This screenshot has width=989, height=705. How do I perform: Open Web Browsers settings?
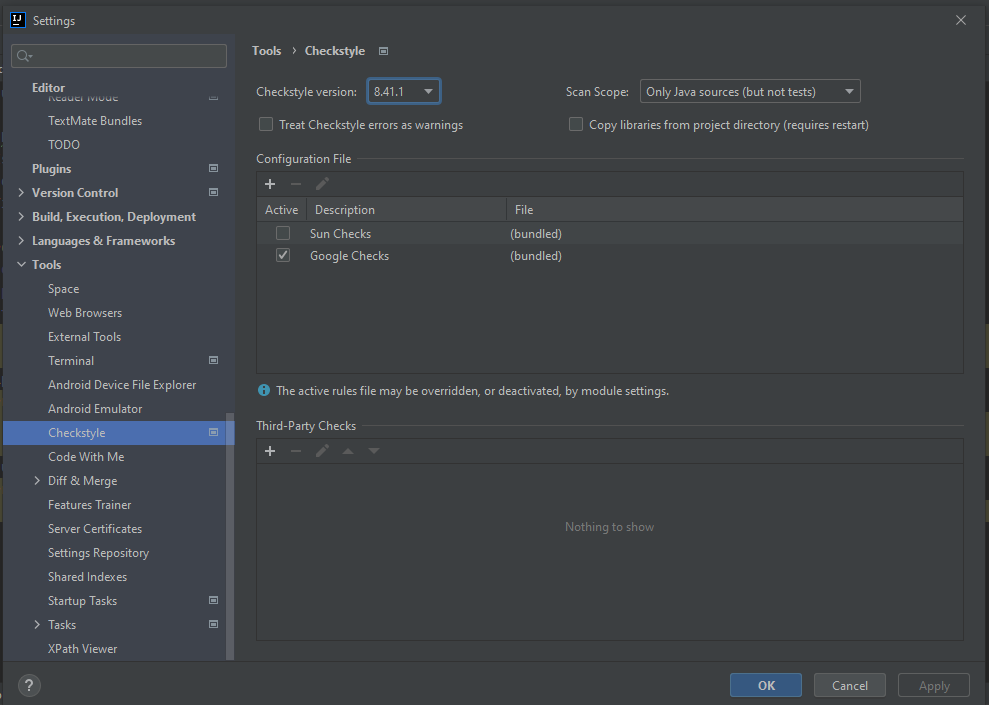click(85, 313)
